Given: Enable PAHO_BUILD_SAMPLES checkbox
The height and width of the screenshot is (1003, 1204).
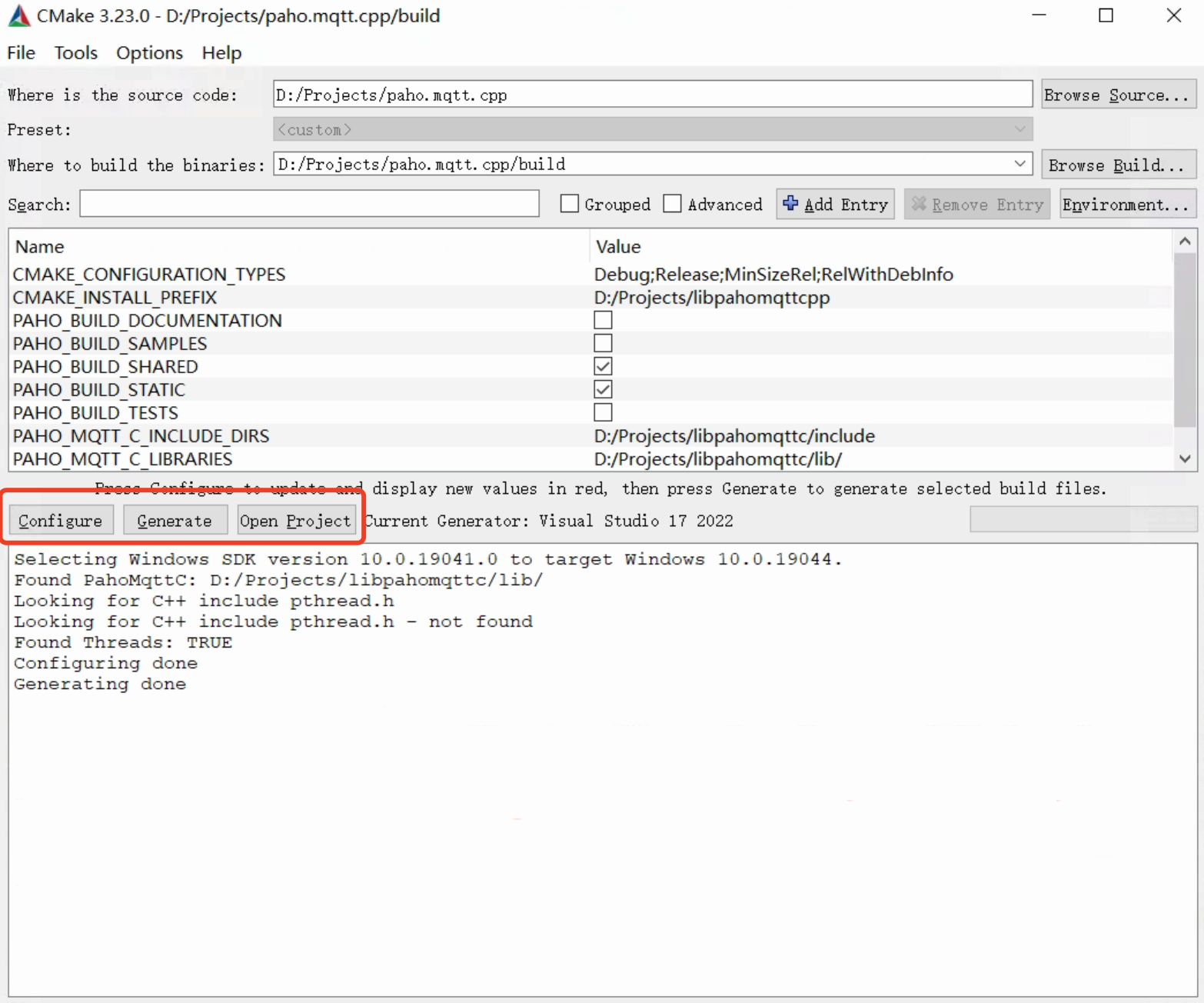Looking at the screenshot, I should point(604,343).
